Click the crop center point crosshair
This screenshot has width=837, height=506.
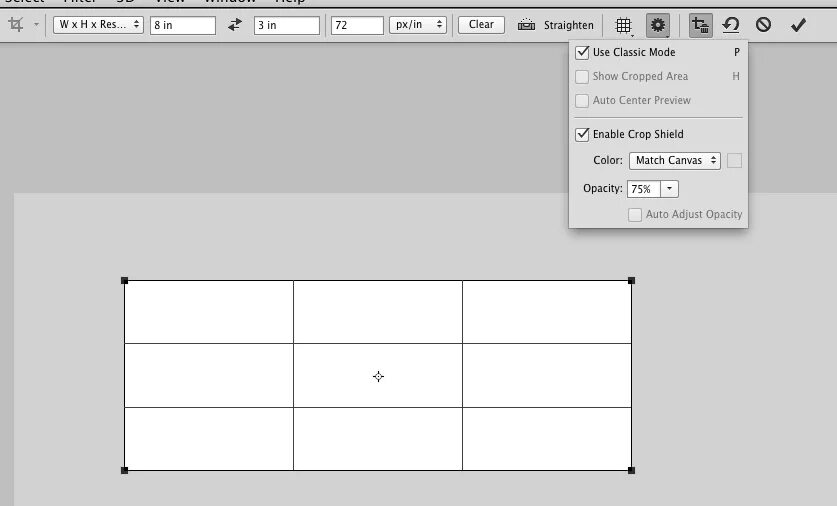click(378, 377)
